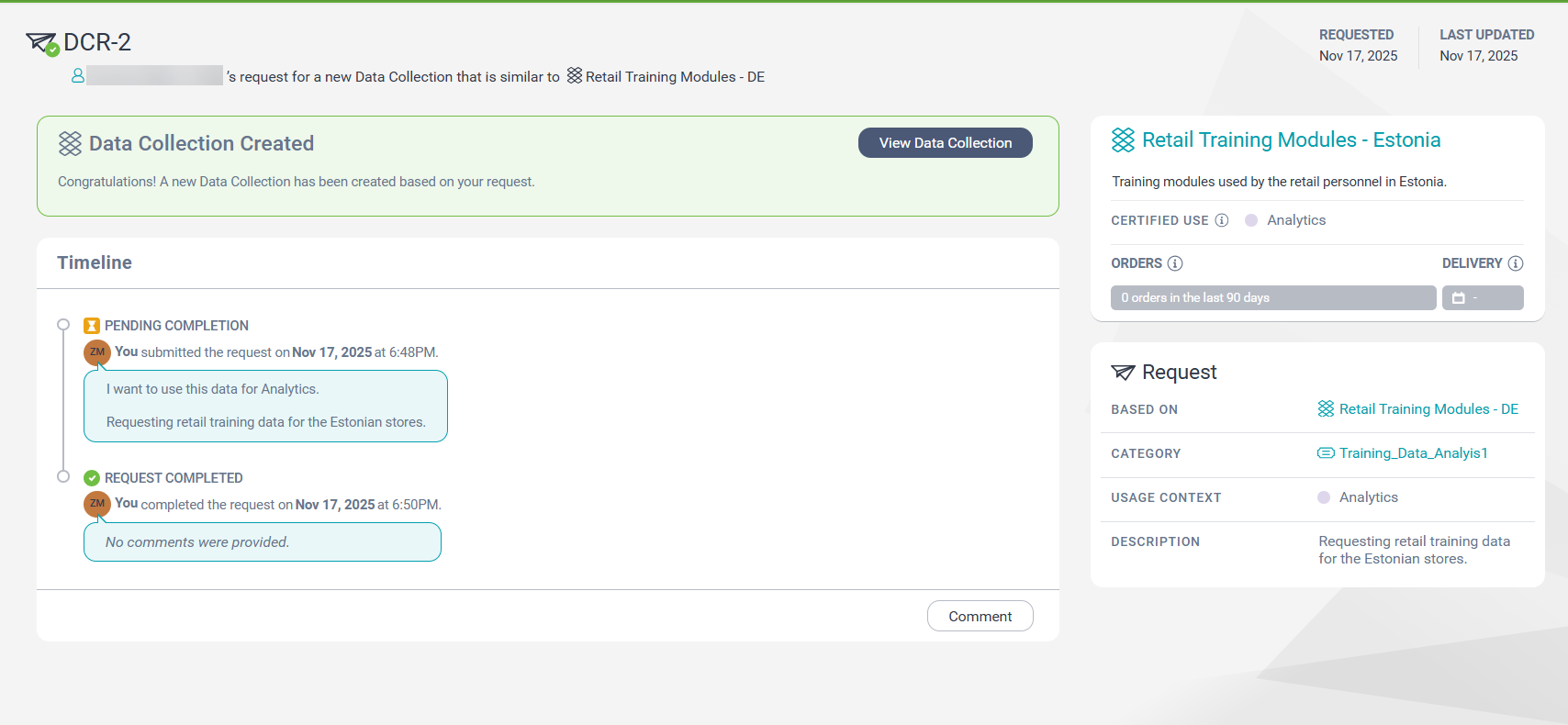Click the Request Completed checkmark icon
The width and height of the screenshot is (1568, 725).
[92, 478]
